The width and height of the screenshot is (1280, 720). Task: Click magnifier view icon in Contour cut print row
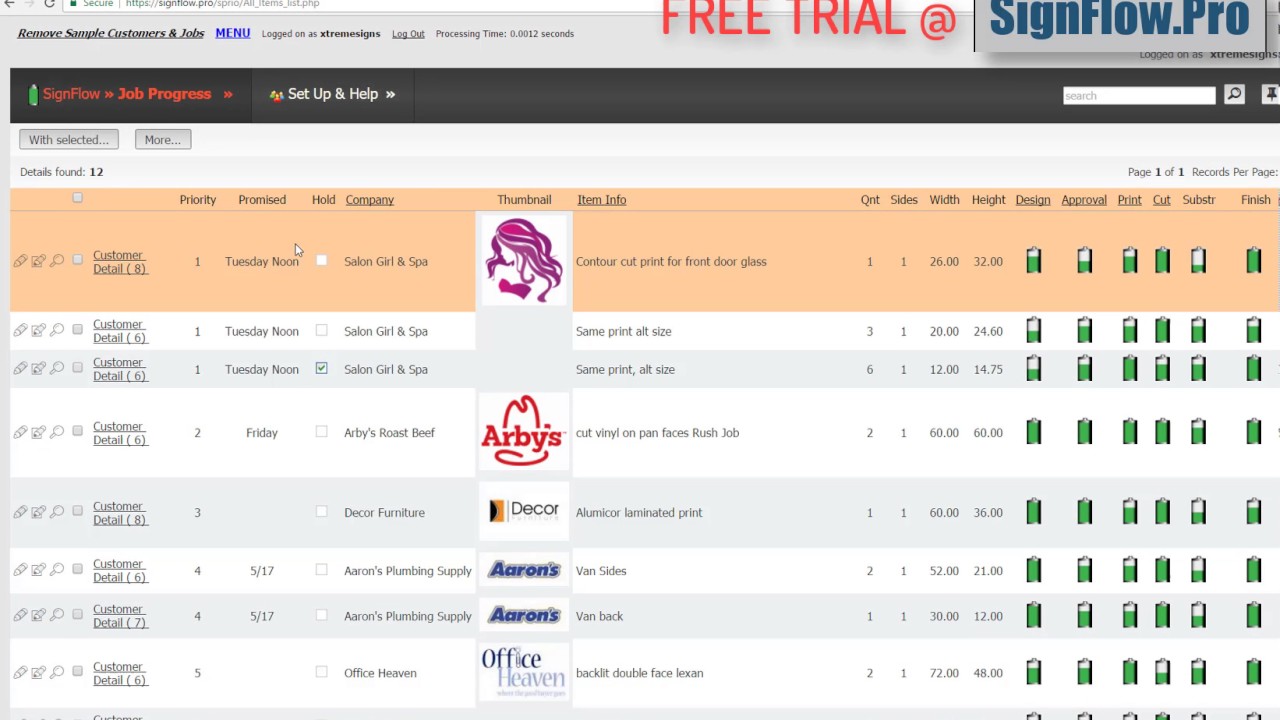click(57, 261)
